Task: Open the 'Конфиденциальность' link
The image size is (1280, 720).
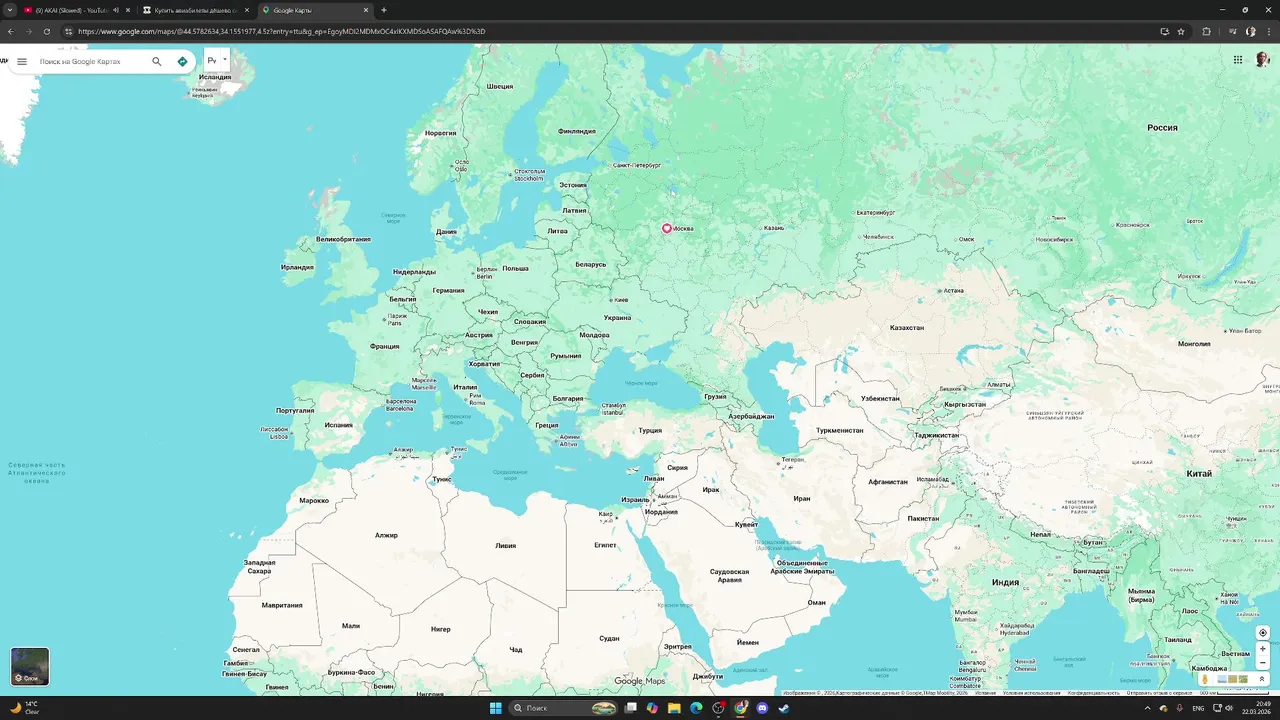Action: (1093, 692)
